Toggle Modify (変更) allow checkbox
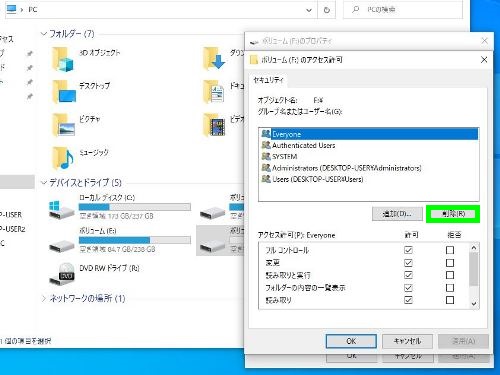The image size is (500, 375). 408,263
